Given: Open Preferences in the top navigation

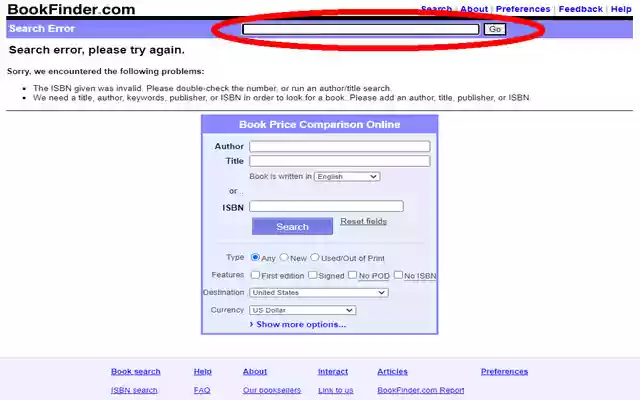Looking at the screenshot, I should coord(523,9).
